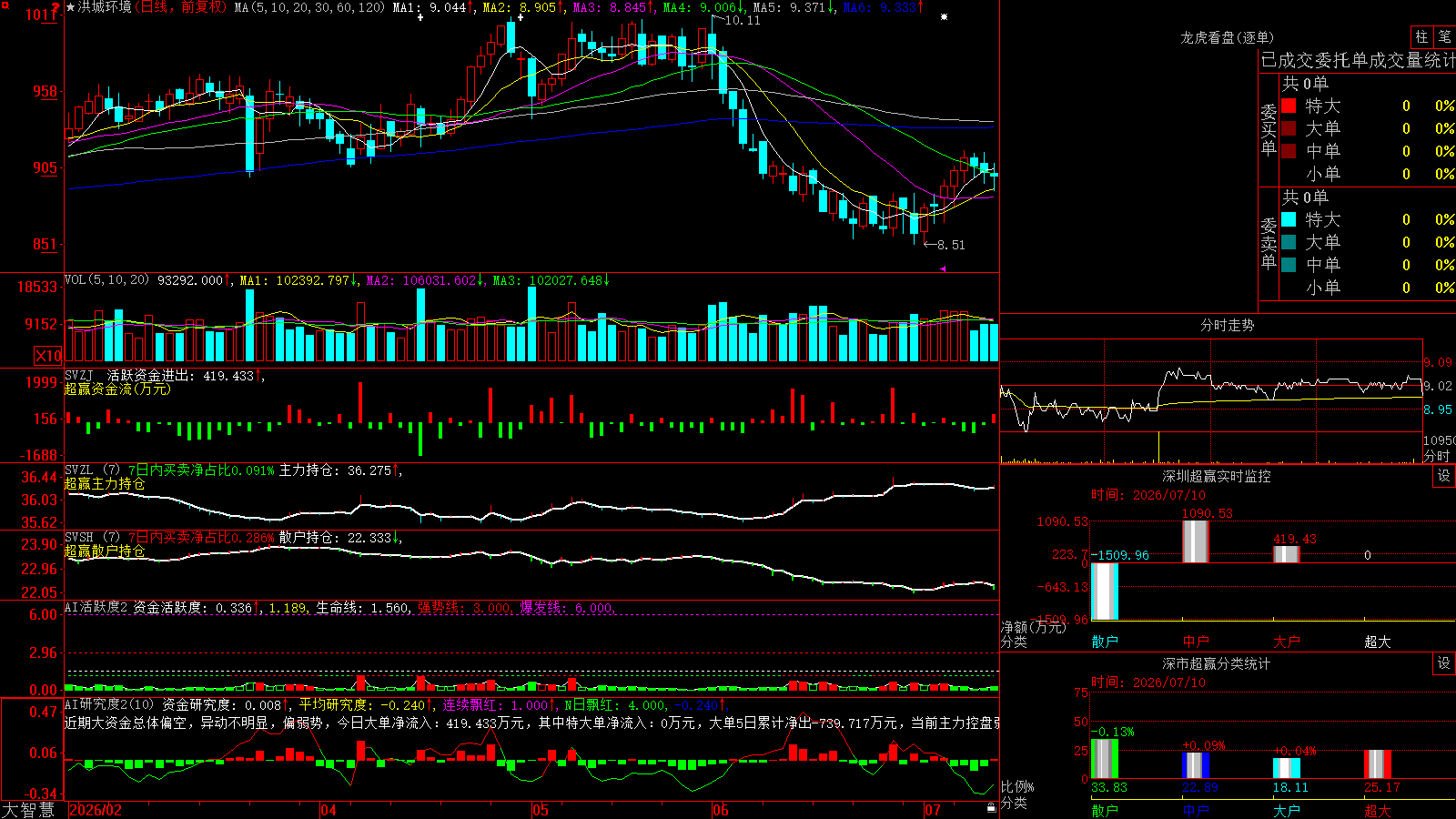Image resolution: width=1456 pixels, height=819 pixels.
Task: Click the lock icon on timeline
Action: click(991, 807)
